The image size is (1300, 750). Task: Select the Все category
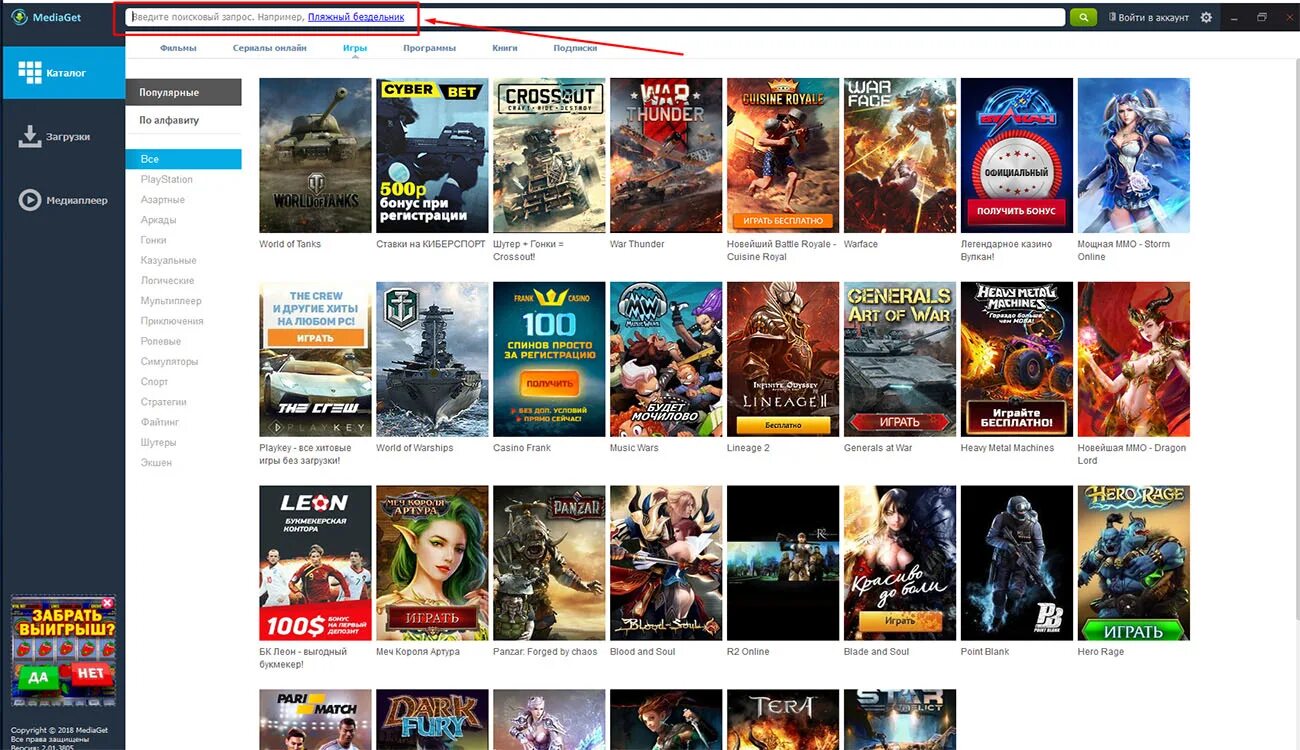coord(184,159)
